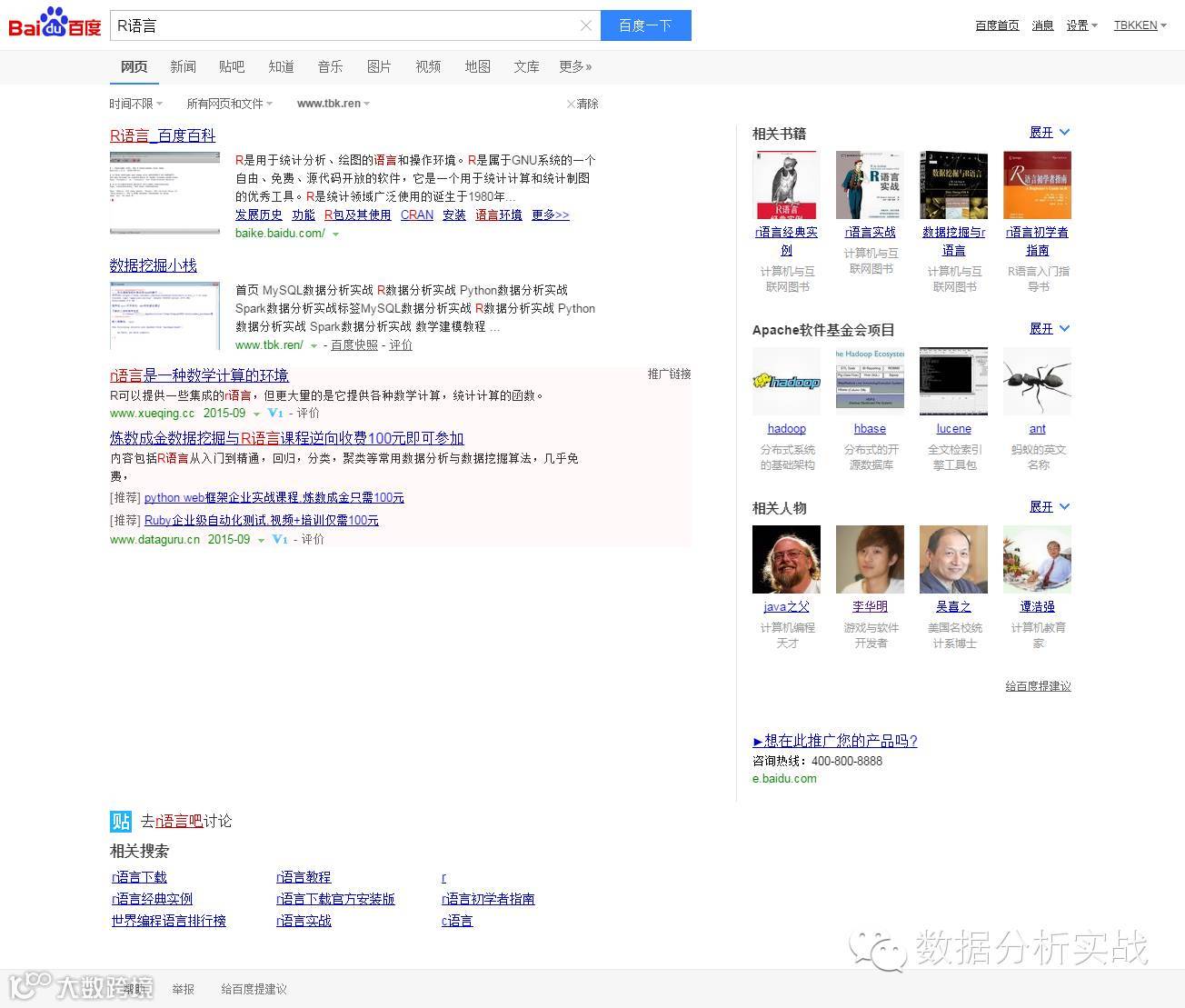Open the dropdown arrow beside www.tbk.ren/ result
The width and height of the screenshot is (1185, 1008).
tap(314, 346)
